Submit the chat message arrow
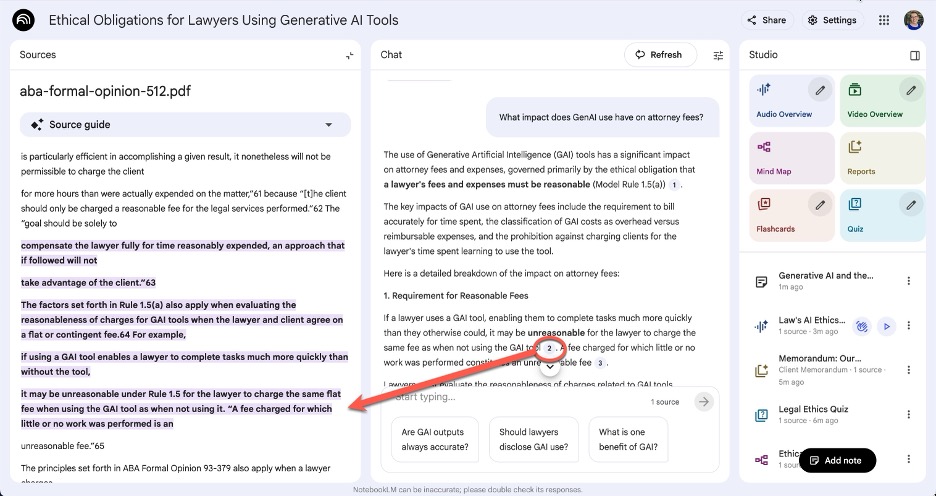This screenshot has width=936, height=496. click(x=704, y=401)
